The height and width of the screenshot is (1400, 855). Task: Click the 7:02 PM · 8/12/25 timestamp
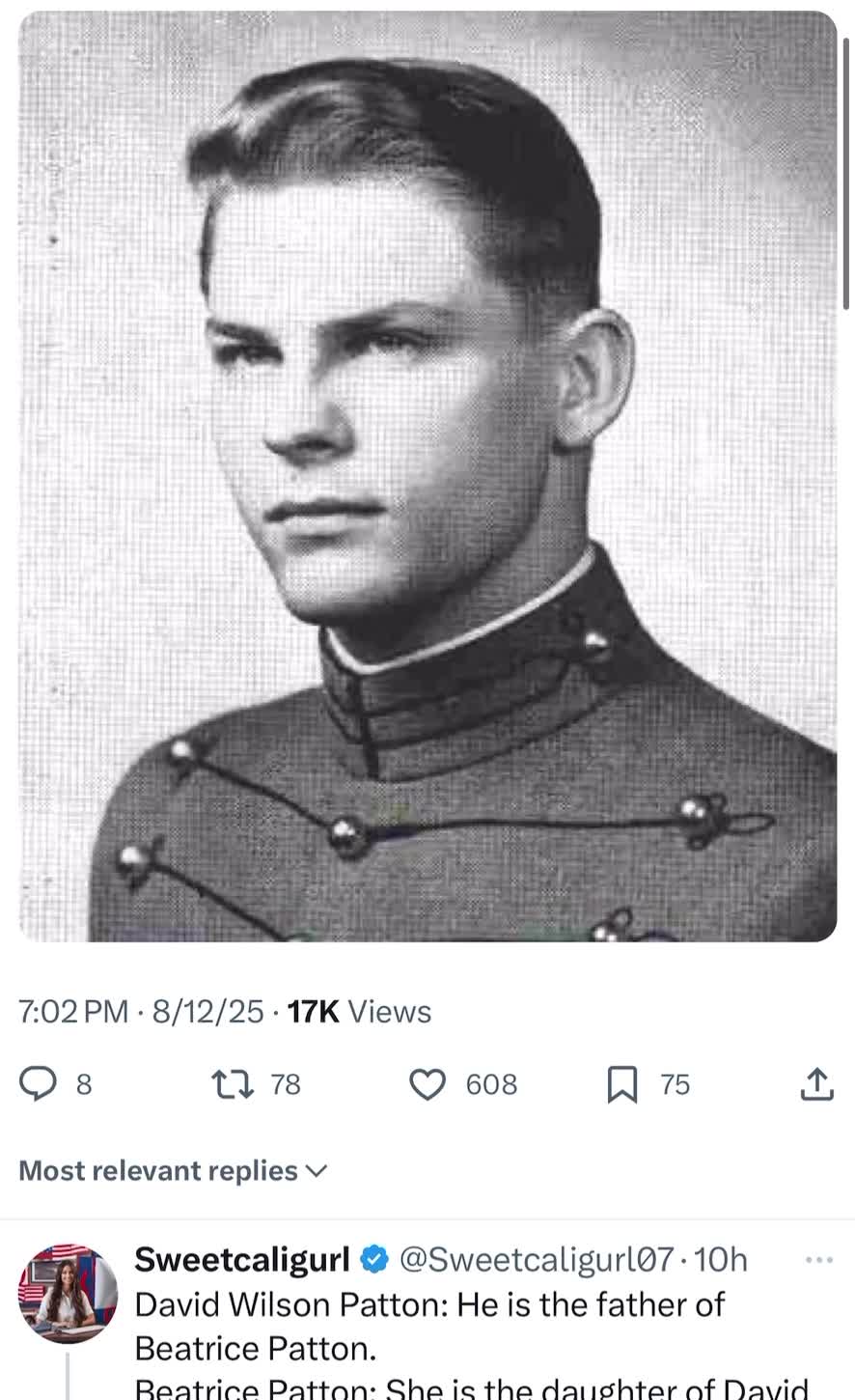(x=141, y=1011)
